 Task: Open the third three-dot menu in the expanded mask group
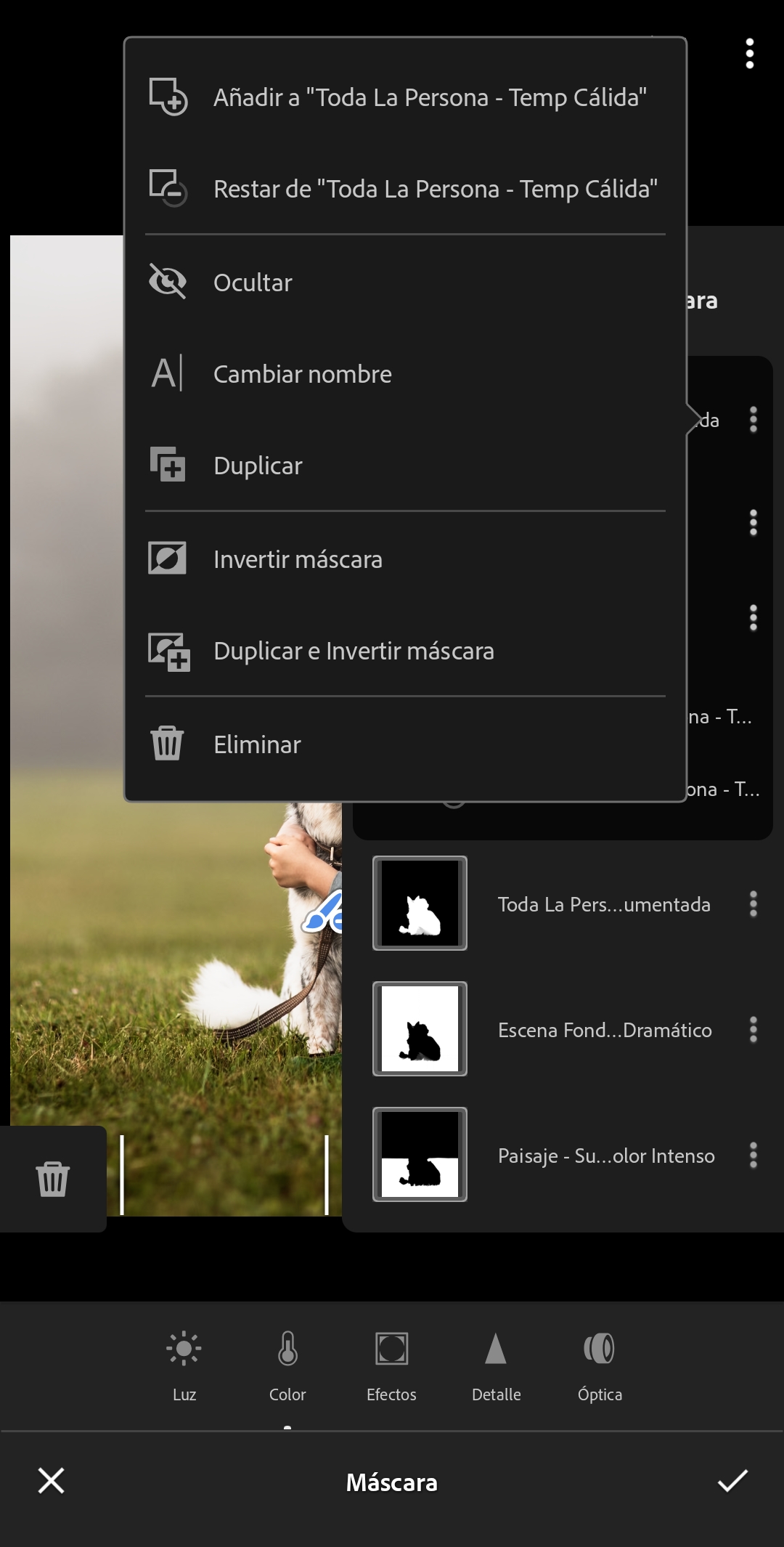[x=754, y=618]
